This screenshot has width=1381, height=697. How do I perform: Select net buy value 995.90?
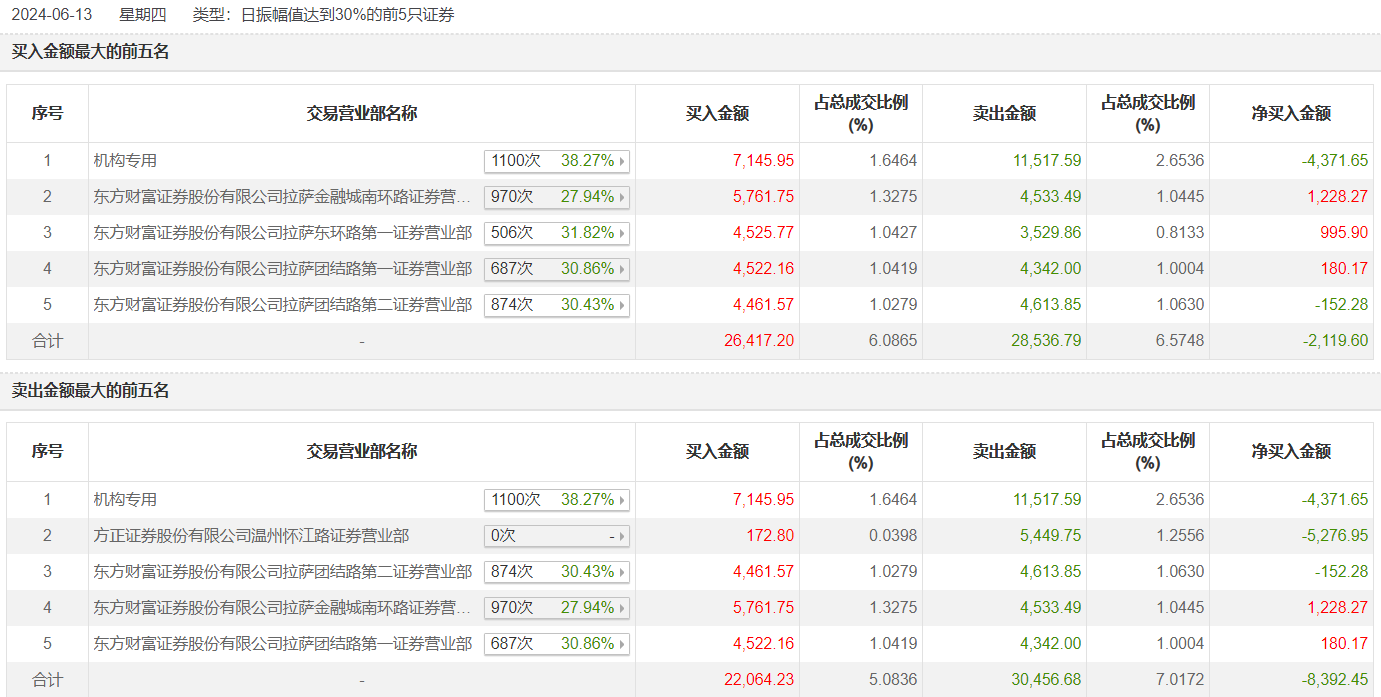(x=1344, y=233)
